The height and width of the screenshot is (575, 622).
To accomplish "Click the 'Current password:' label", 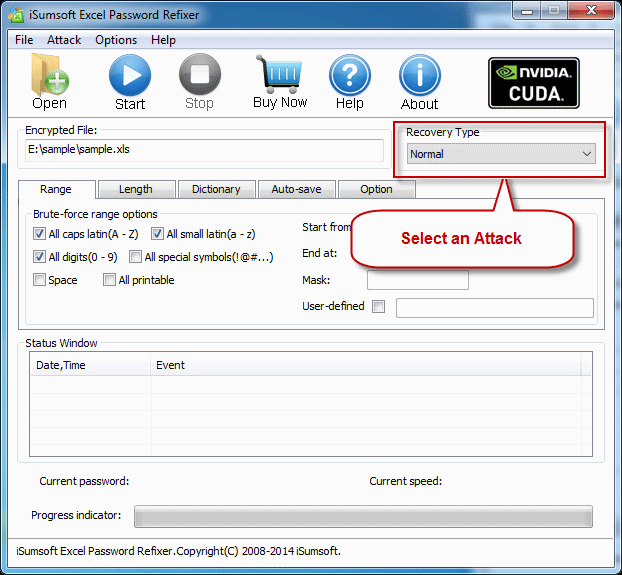I will pyautogui.click(x=84, y=481).
